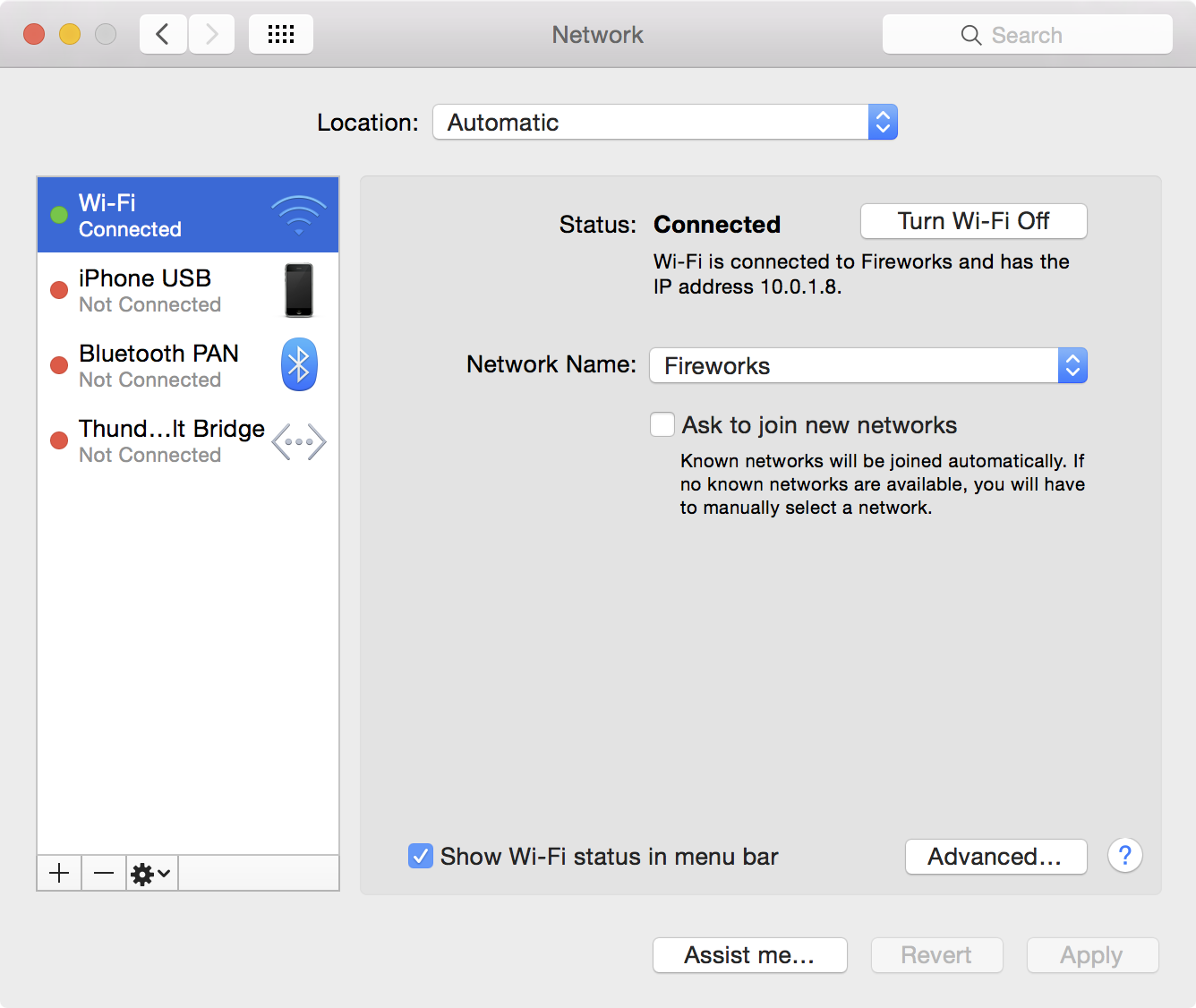
Task: Close the Network window
Action: click(34, 34)
